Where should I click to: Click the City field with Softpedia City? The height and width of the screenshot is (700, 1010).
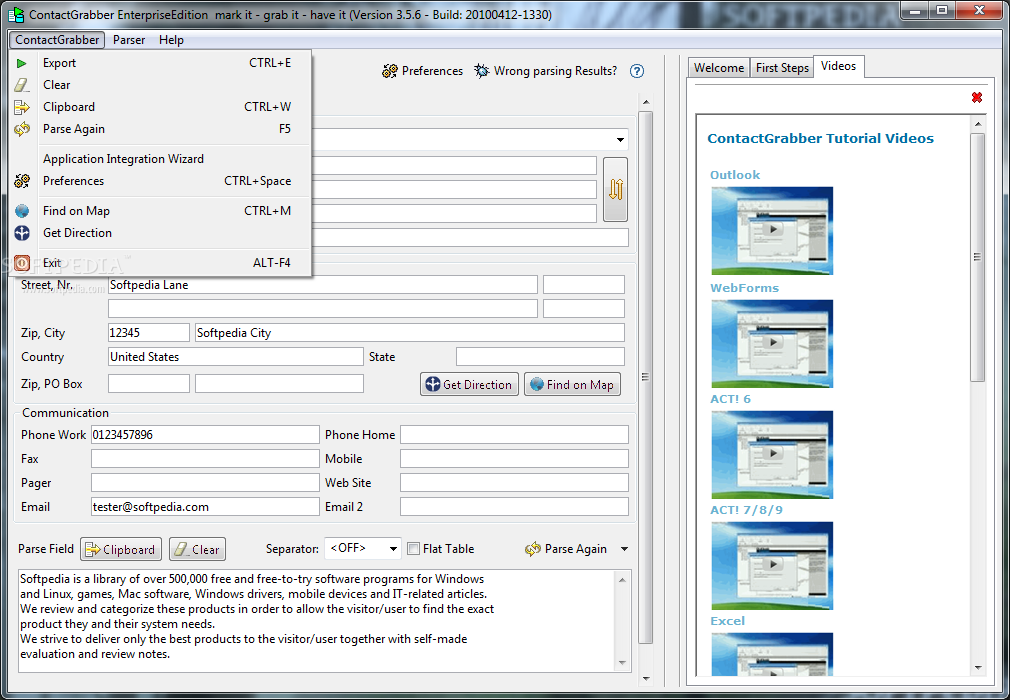410,333
